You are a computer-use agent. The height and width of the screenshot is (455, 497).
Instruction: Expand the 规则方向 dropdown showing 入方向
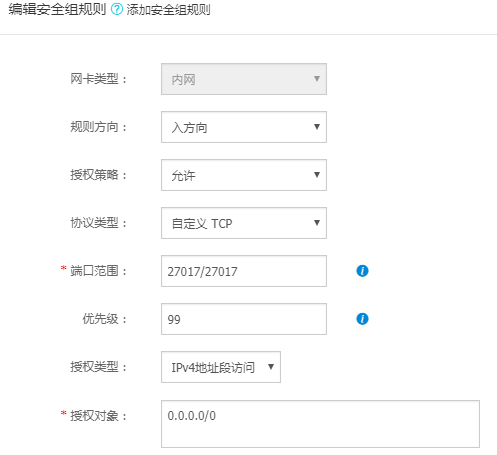(244, 127)
